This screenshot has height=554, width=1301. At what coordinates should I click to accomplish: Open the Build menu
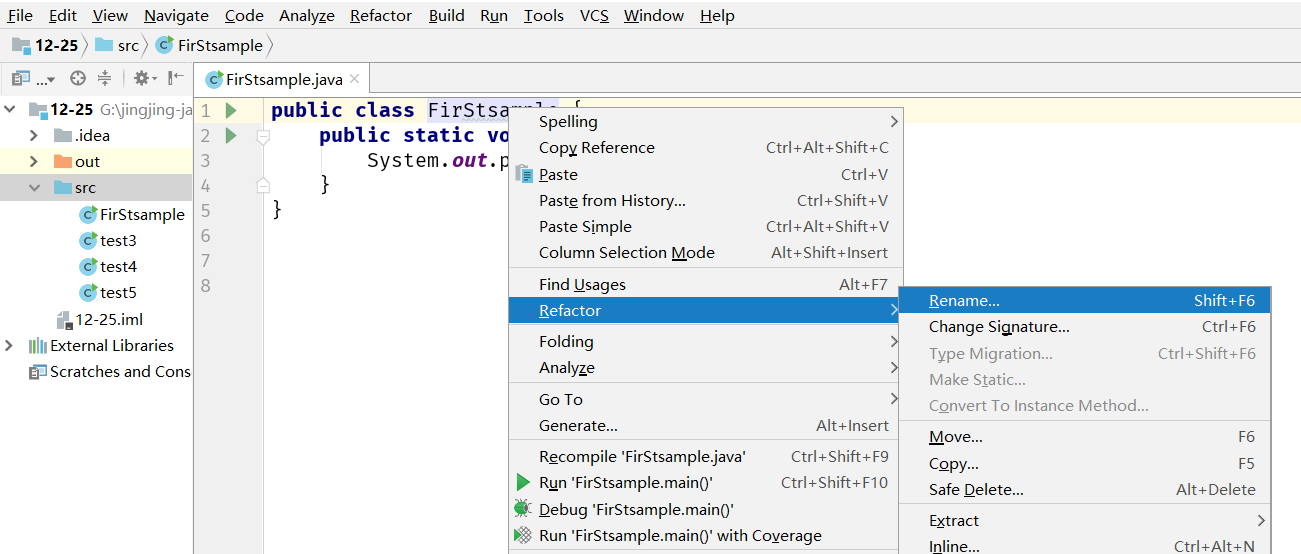(446, 16)
